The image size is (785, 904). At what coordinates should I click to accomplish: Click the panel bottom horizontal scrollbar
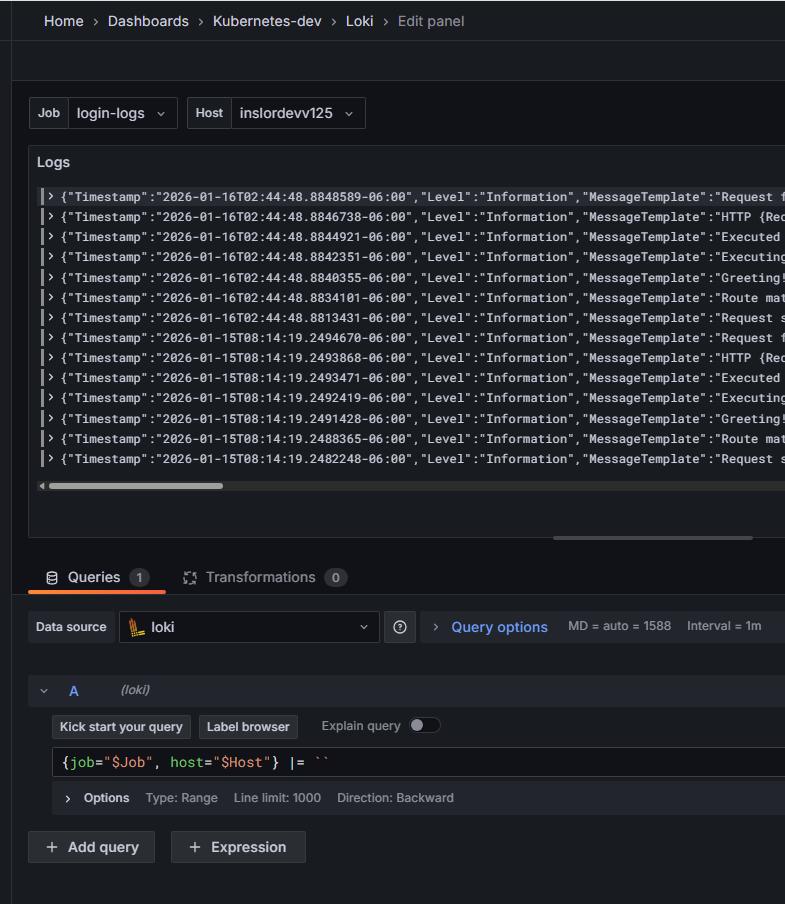[653, 538]
